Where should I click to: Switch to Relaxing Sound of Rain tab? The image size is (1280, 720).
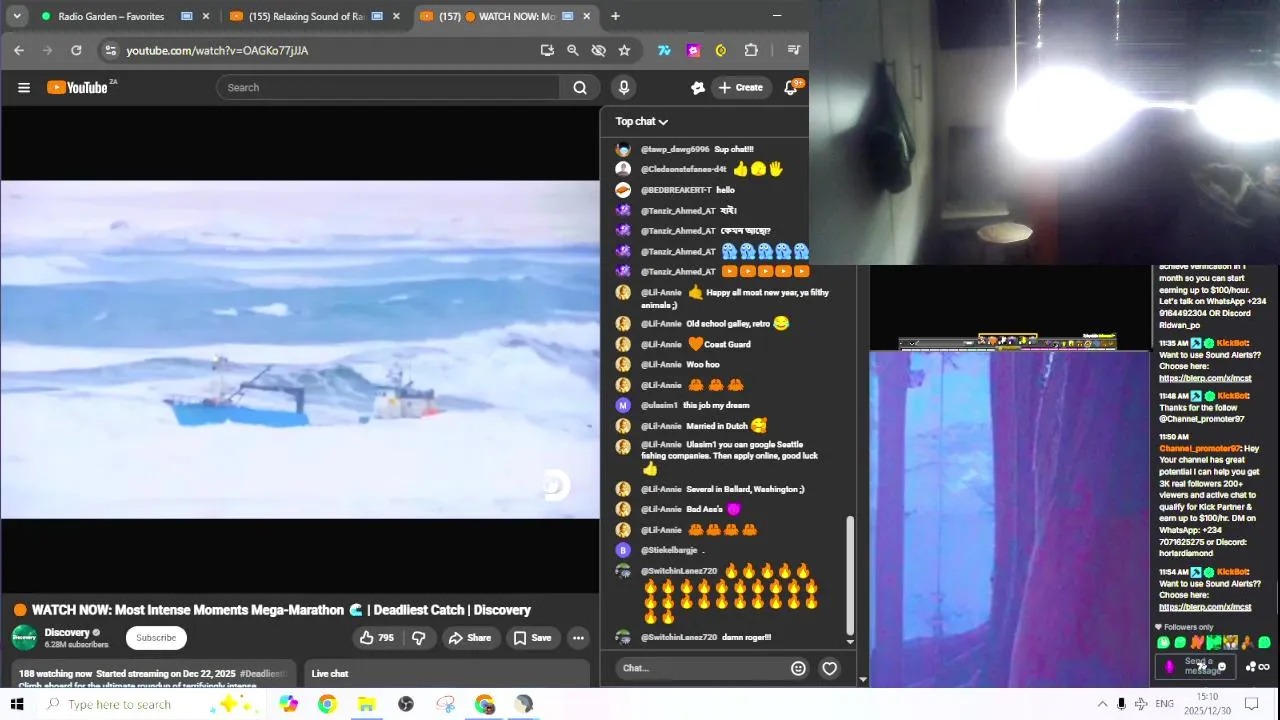(x=313, y=16)
